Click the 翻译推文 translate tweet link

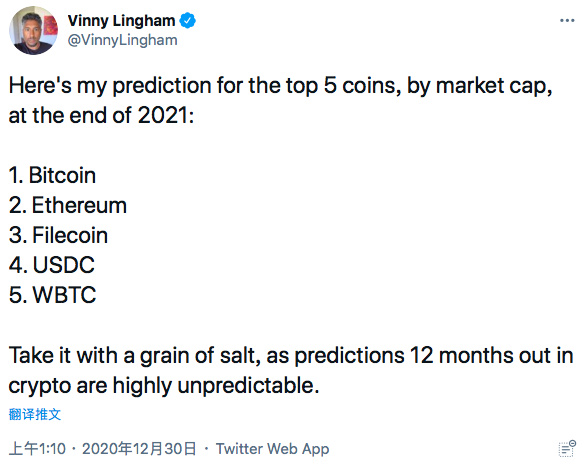tap(35, 414)
